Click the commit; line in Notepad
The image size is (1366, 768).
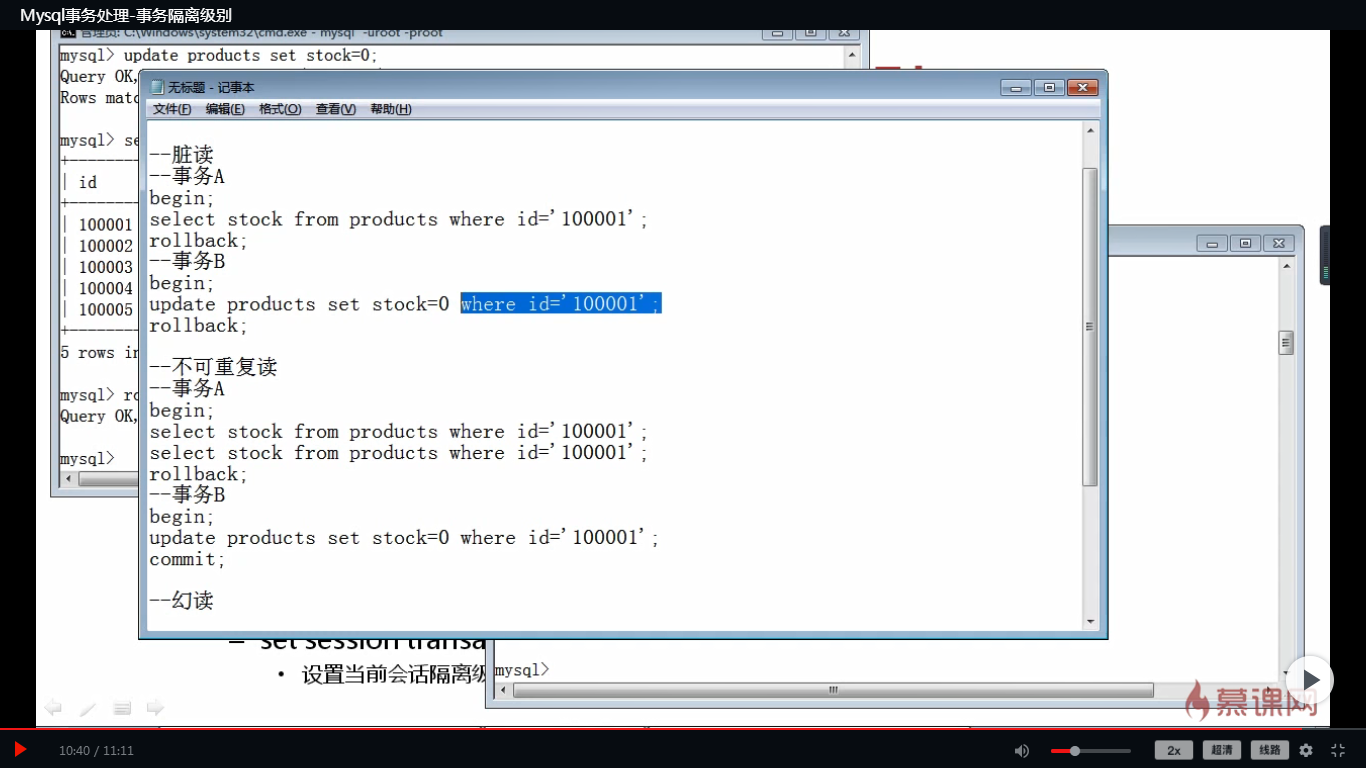click(x=188, y=559)
